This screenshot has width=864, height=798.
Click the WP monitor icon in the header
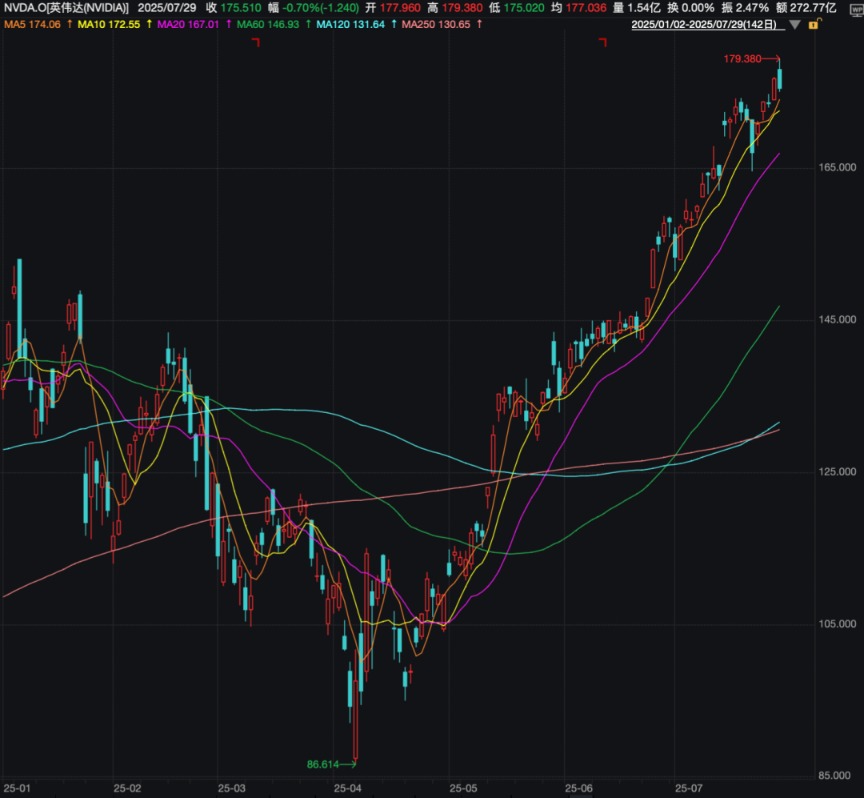click(x=857, y=9)
